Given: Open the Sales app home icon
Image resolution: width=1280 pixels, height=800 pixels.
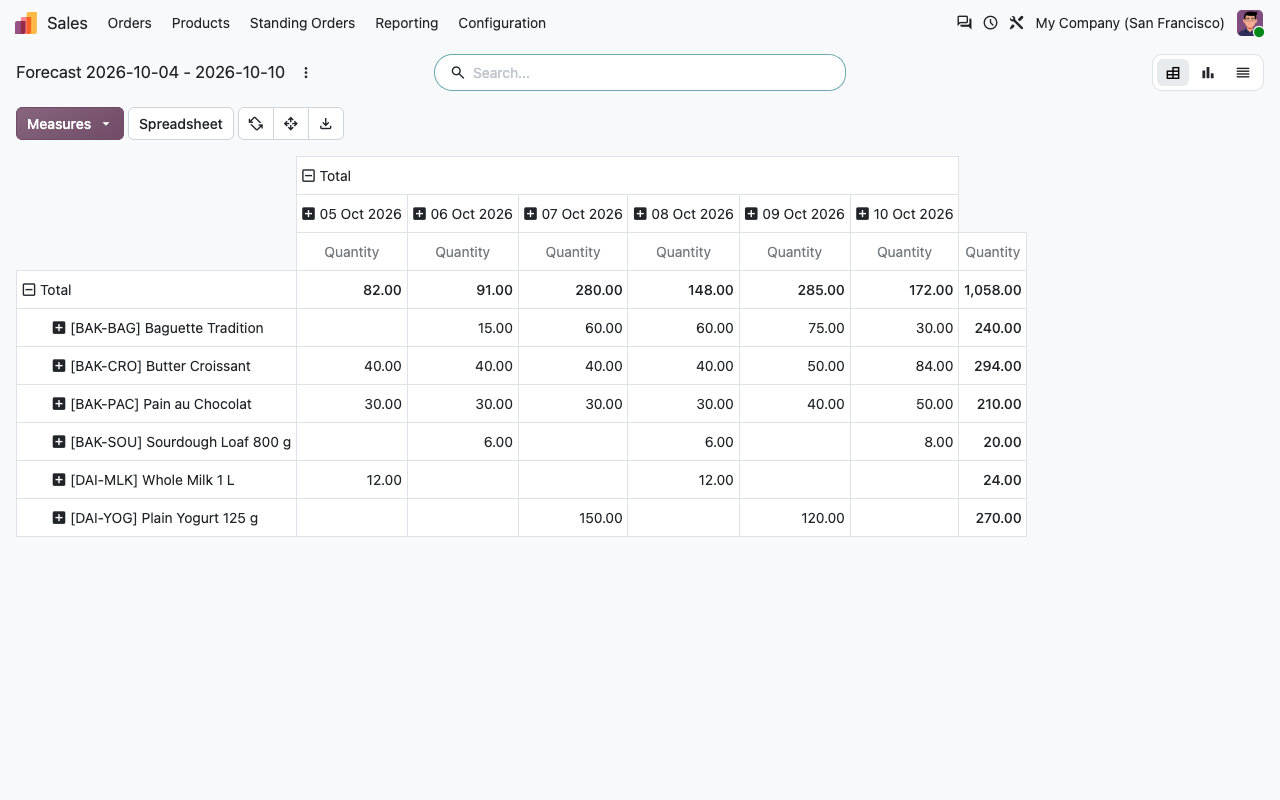Looking at the screenshot, I should [x=26, y=23].
